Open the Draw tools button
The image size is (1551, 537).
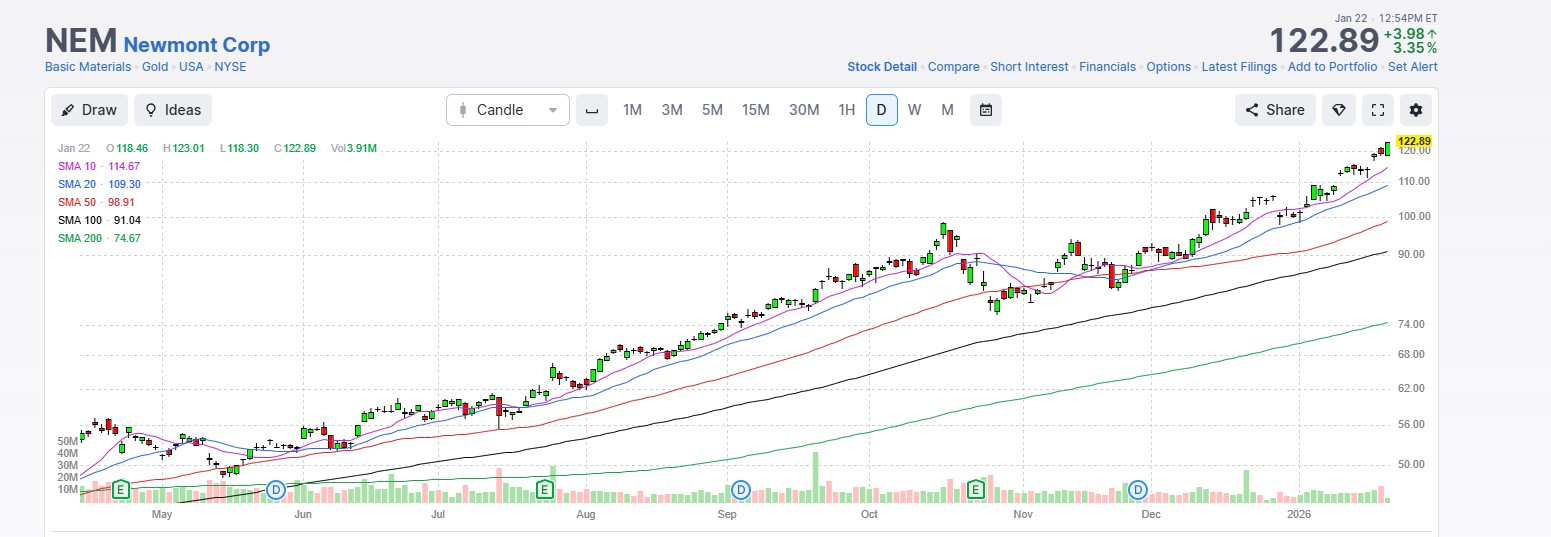89,110
